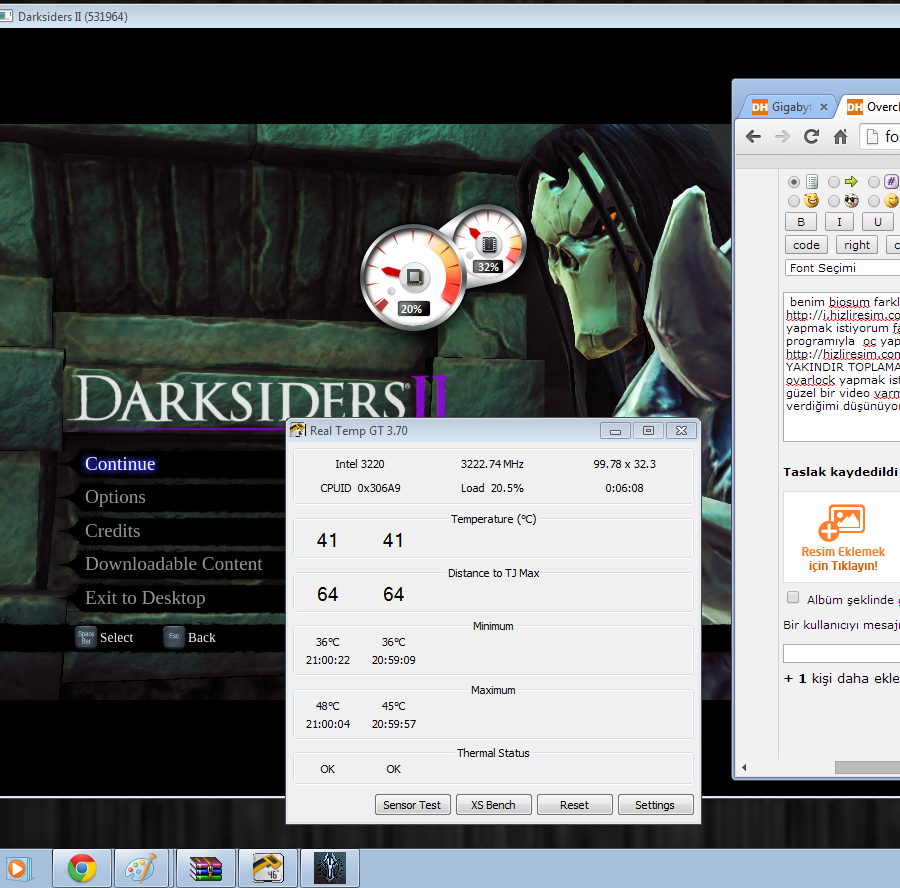Click the Load 20.5% text
Image resolution: width=900 pixels, height=888 pixels.
coord(492,488)
